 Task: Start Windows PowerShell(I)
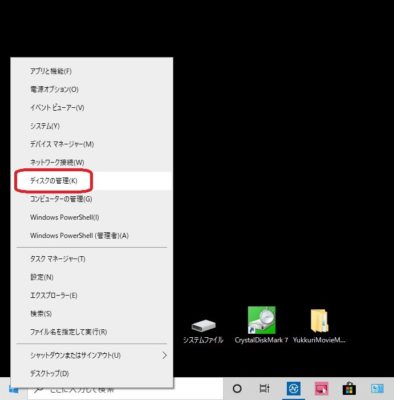coord(92,217)
